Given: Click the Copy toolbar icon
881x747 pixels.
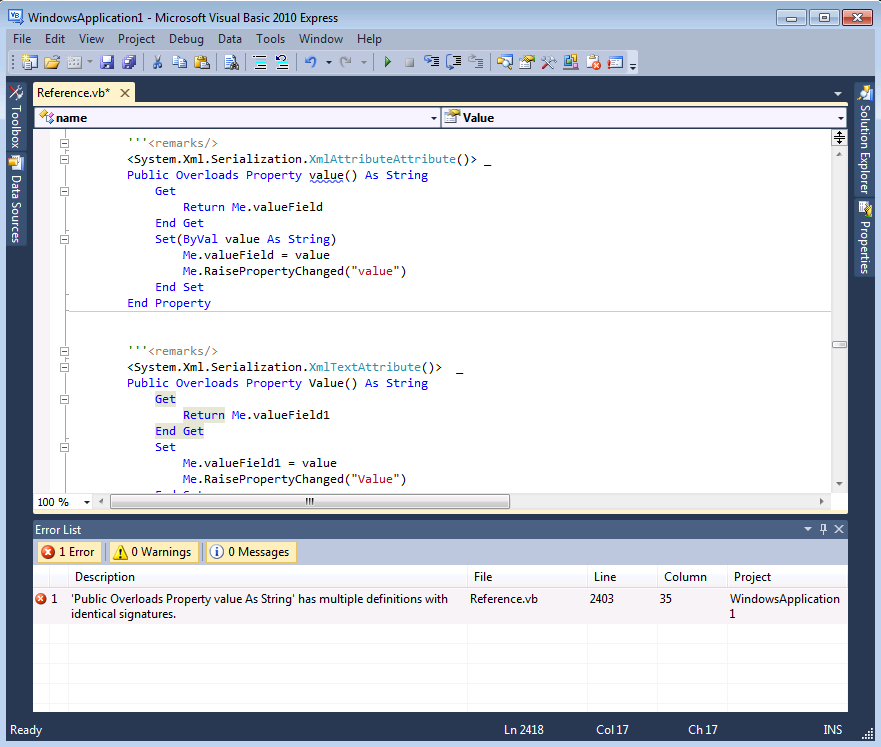Looking at the screenshot, I should (x=179, y=62).
